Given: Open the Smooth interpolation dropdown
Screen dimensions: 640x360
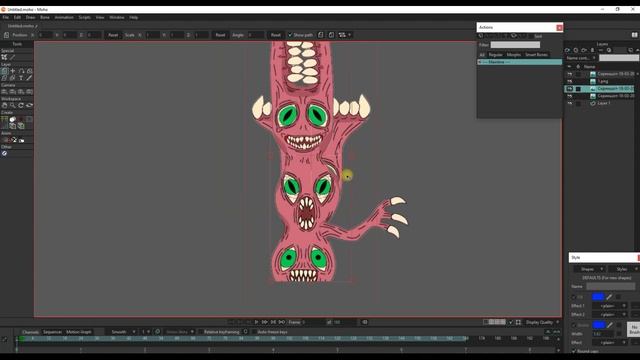Looking at the screenshot, I should (x=123, y=332).
